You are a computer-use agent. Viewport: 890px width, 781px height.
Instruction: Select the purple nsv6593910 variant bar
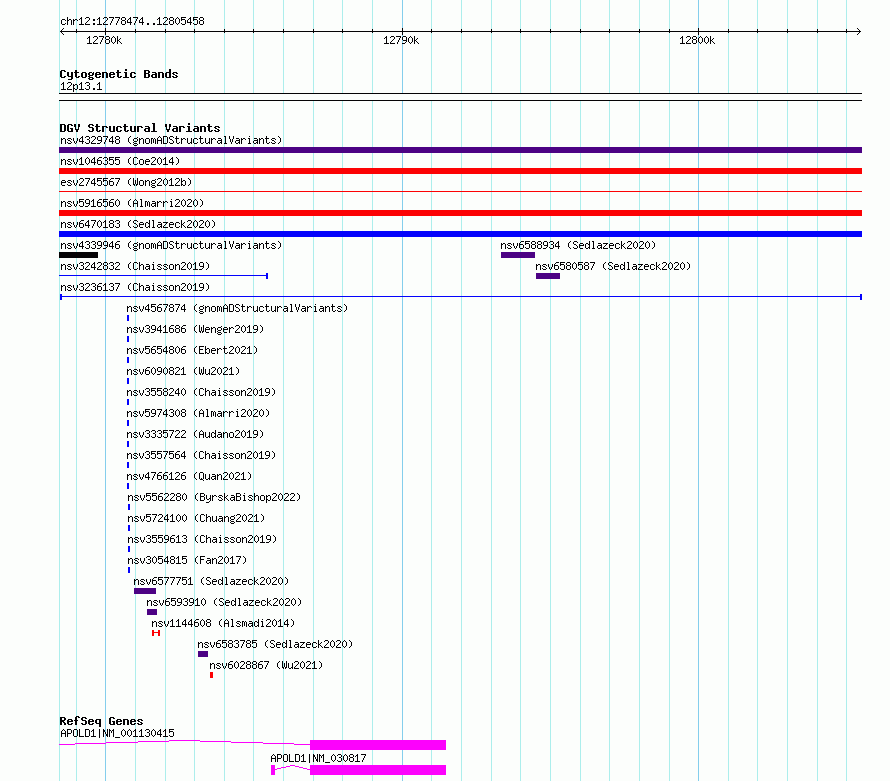point(152,612)
